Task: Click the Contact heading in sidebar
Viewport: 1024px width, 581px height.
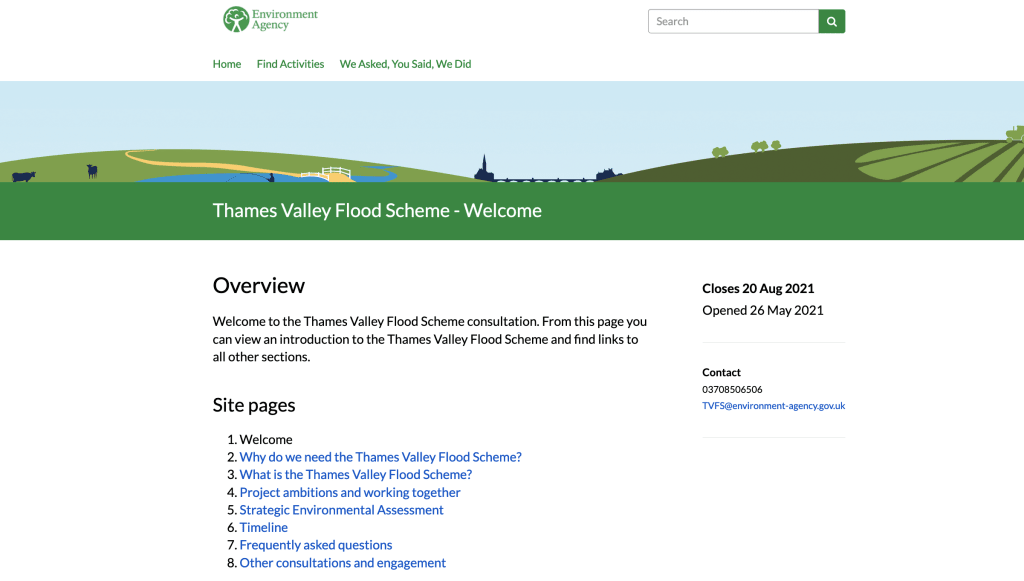Action: tap(721, 372)
